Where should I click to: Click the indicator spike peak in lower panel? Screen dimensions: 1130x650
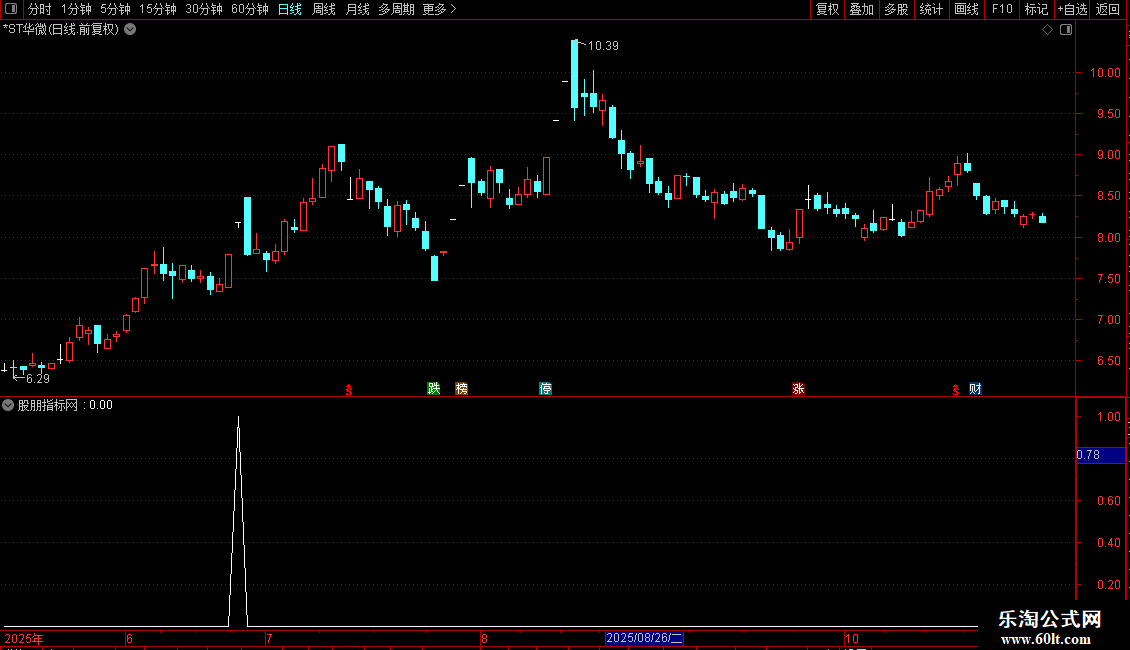[x=239, y=418]
